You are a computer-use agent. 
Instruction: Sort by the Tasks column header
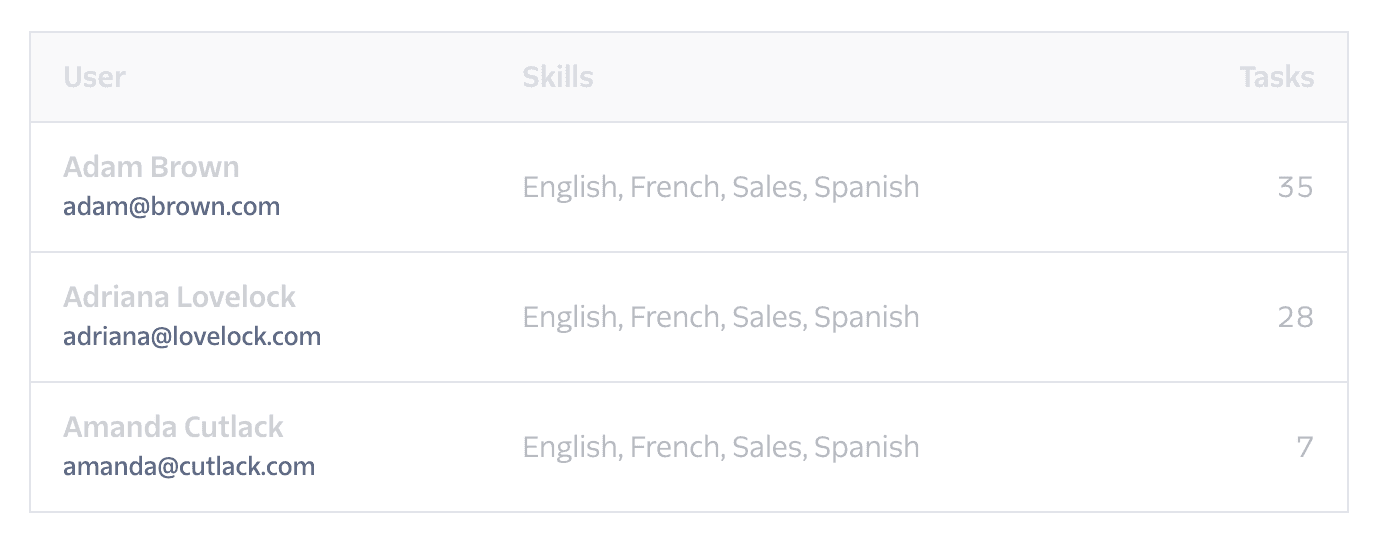1276,77
